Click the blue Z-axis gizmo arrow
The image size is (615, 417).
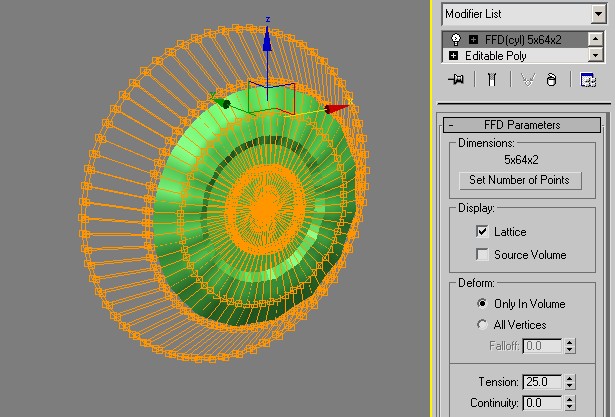(x=267, y=37)
